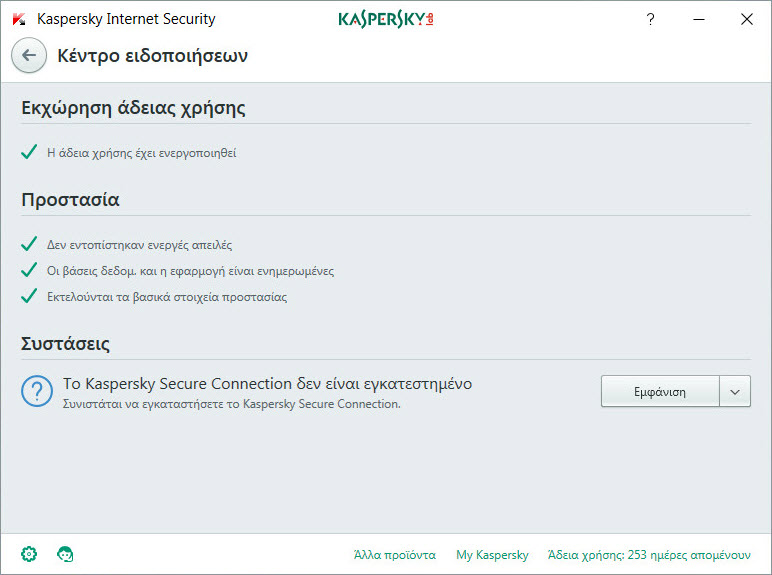Screen dimensions: 772x575
Task: Open the Άδεια χρήσης 253 ημέρες link
Action: [x=649, y=555]
